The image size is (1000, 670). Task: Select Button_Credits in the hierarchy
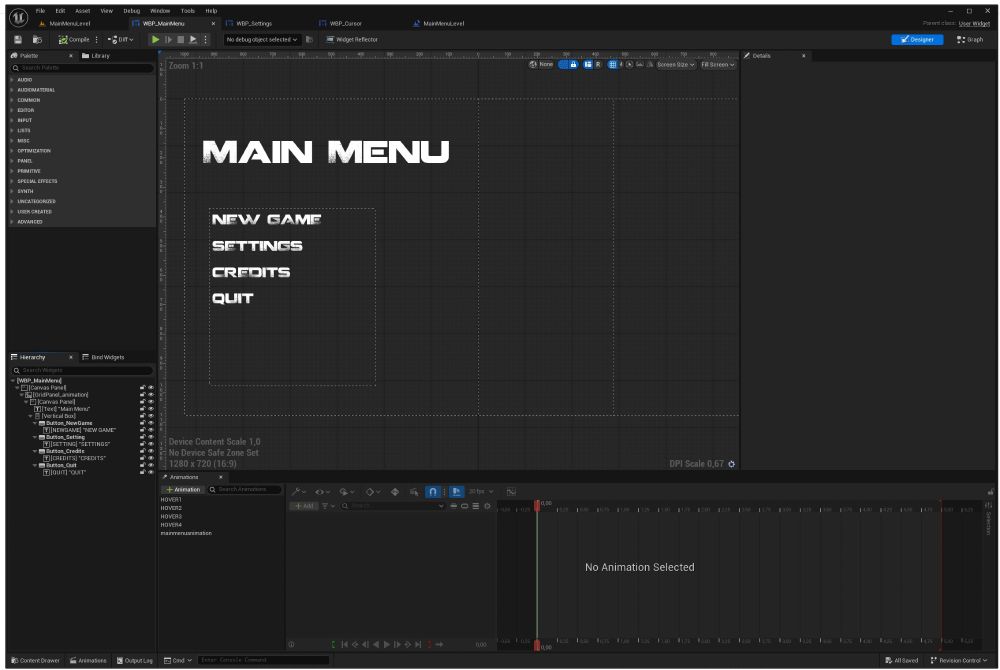[65, 451]
